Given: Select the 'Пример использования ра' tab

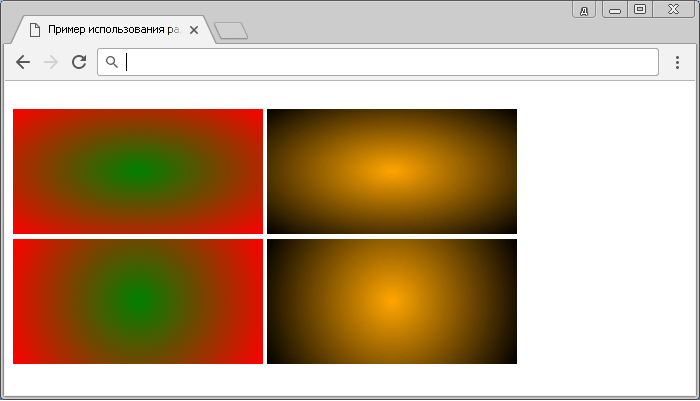Looking at the screenshot, I should click(114, 29).
